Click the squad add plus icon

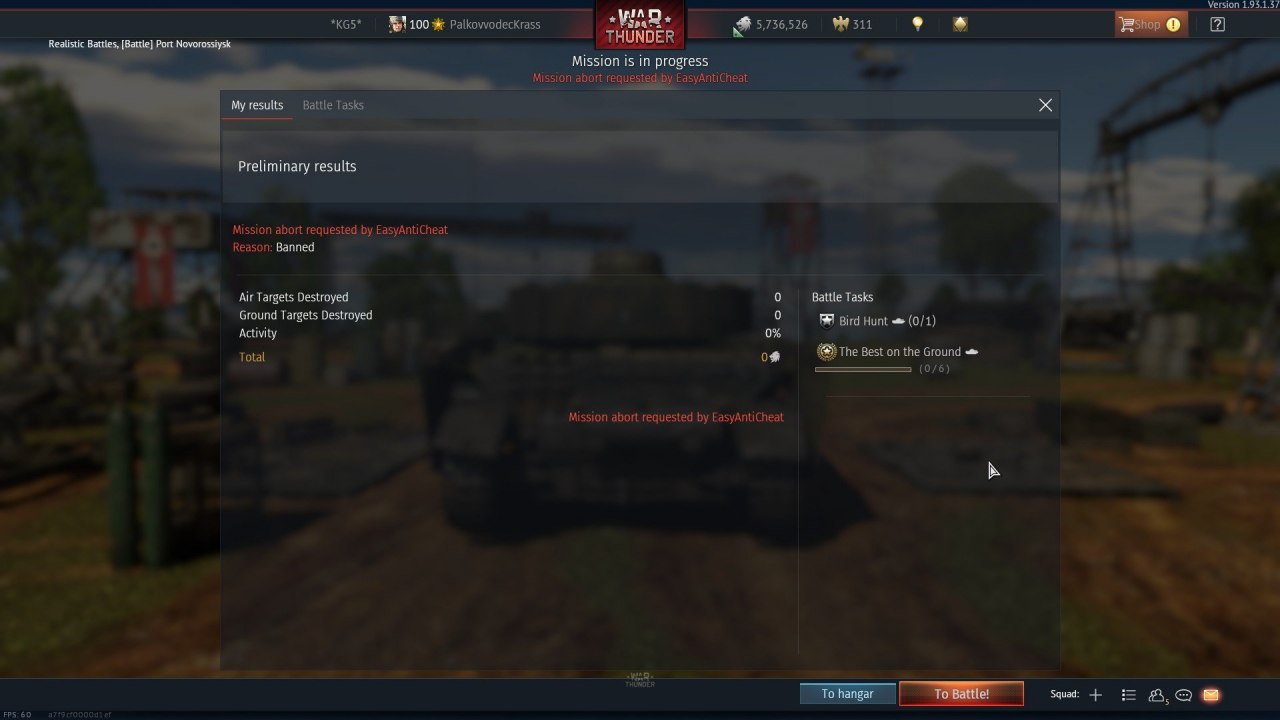click(x=1095, y=695)
